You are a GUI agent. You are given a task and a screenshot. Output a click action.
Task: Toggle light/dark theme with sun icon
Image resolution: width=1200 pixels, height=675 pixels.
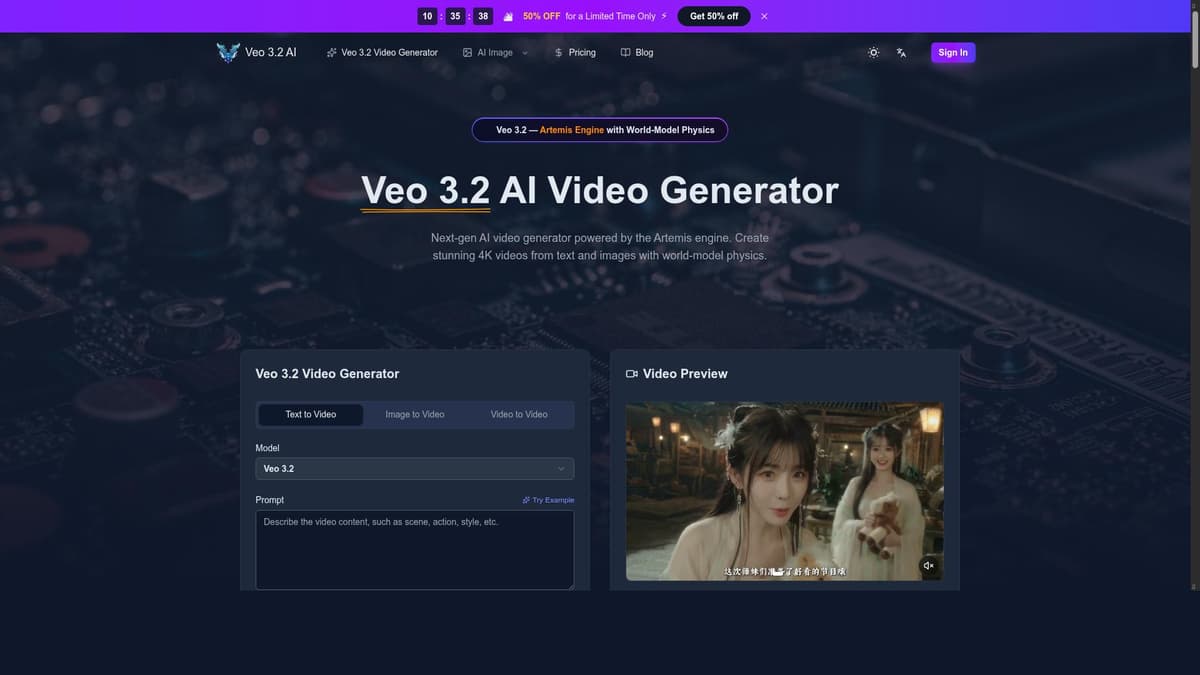tap(872, 51)
